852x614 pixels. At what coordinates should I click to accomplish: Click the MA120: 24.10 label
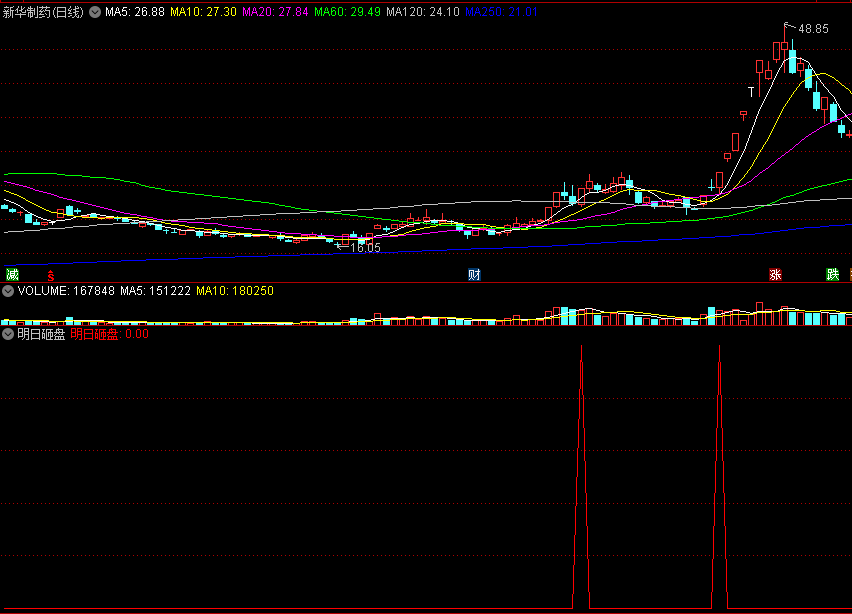coord(423,12)
